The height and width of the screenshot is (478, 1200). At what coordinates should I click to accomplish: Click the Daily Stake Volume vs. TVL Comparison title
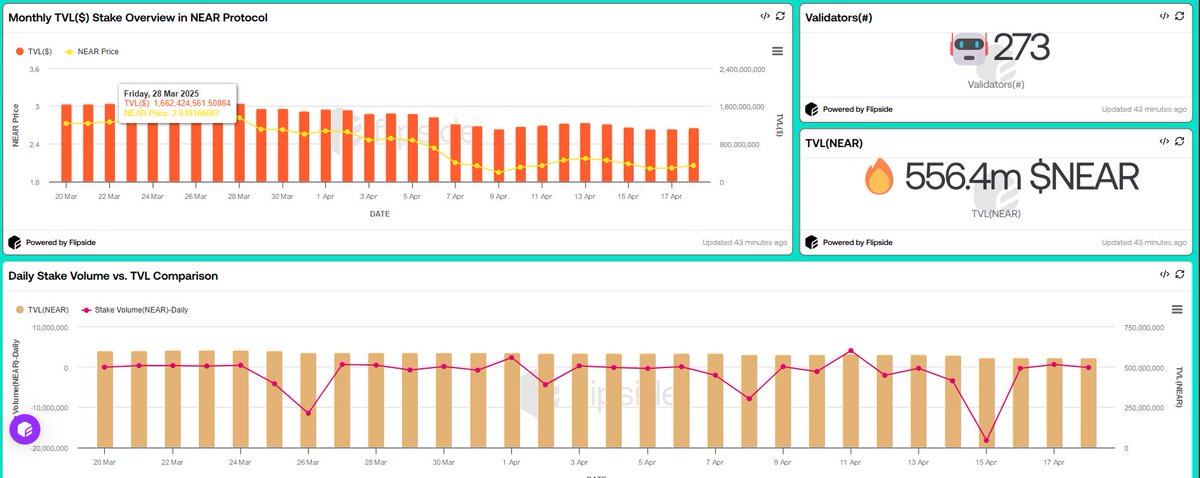(113, 275)
